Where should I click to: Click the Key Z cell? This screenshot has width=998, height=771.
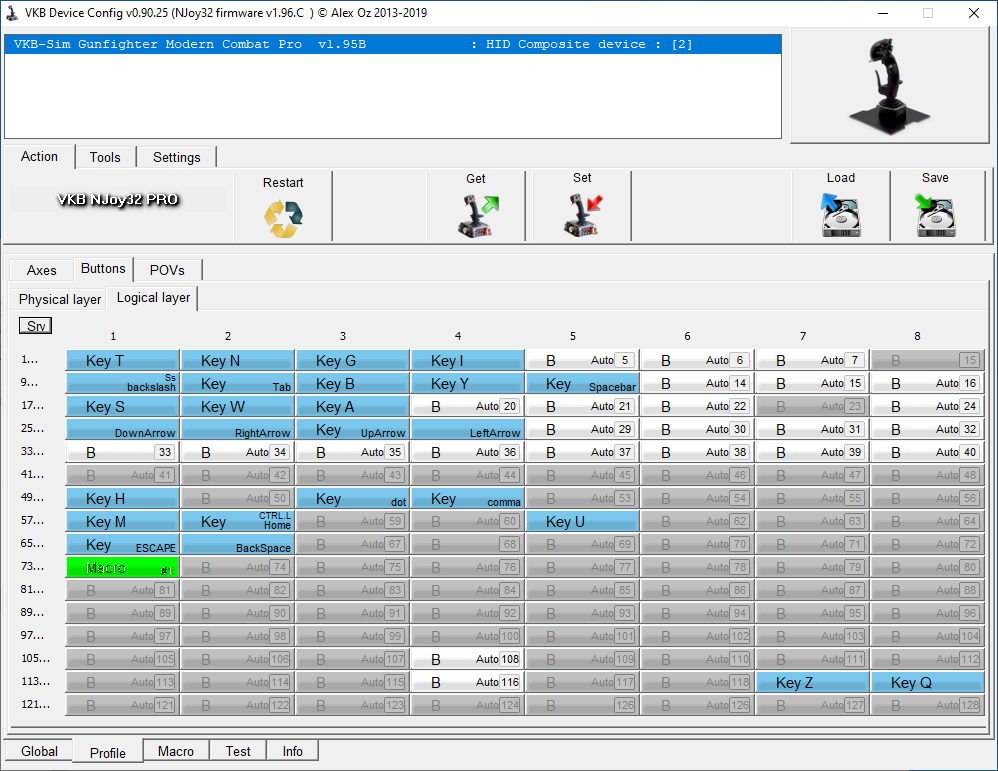click(x=812, y=682)
